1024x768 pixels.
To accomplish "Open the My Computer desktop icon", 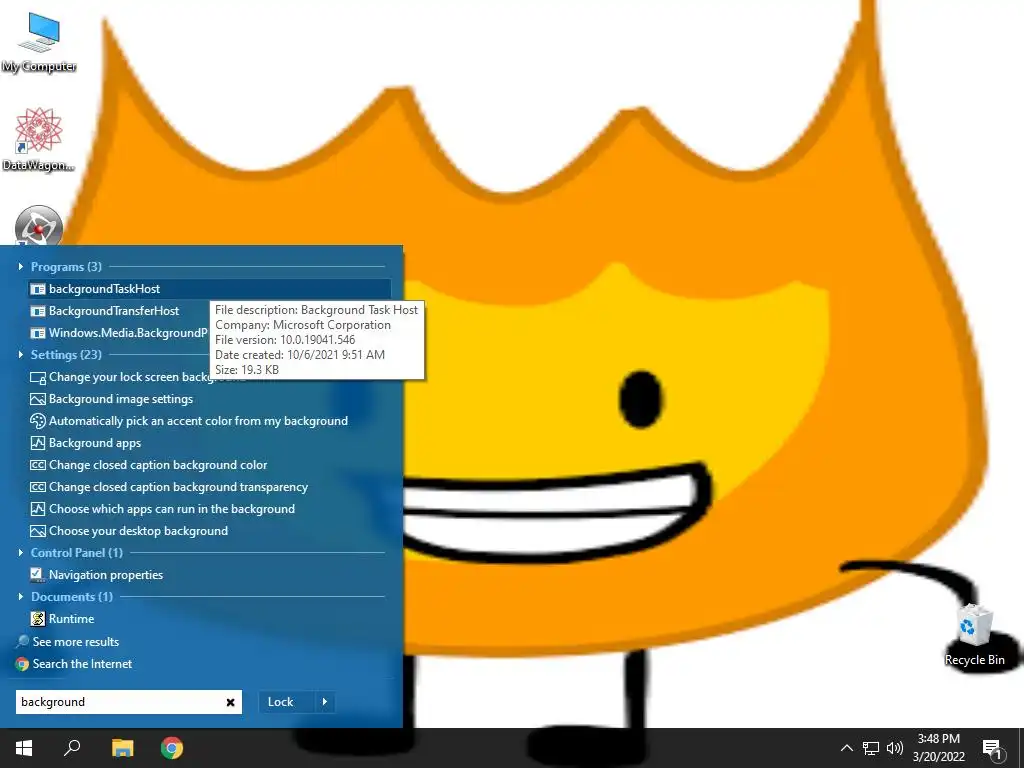I will click(x=39, y=42).
